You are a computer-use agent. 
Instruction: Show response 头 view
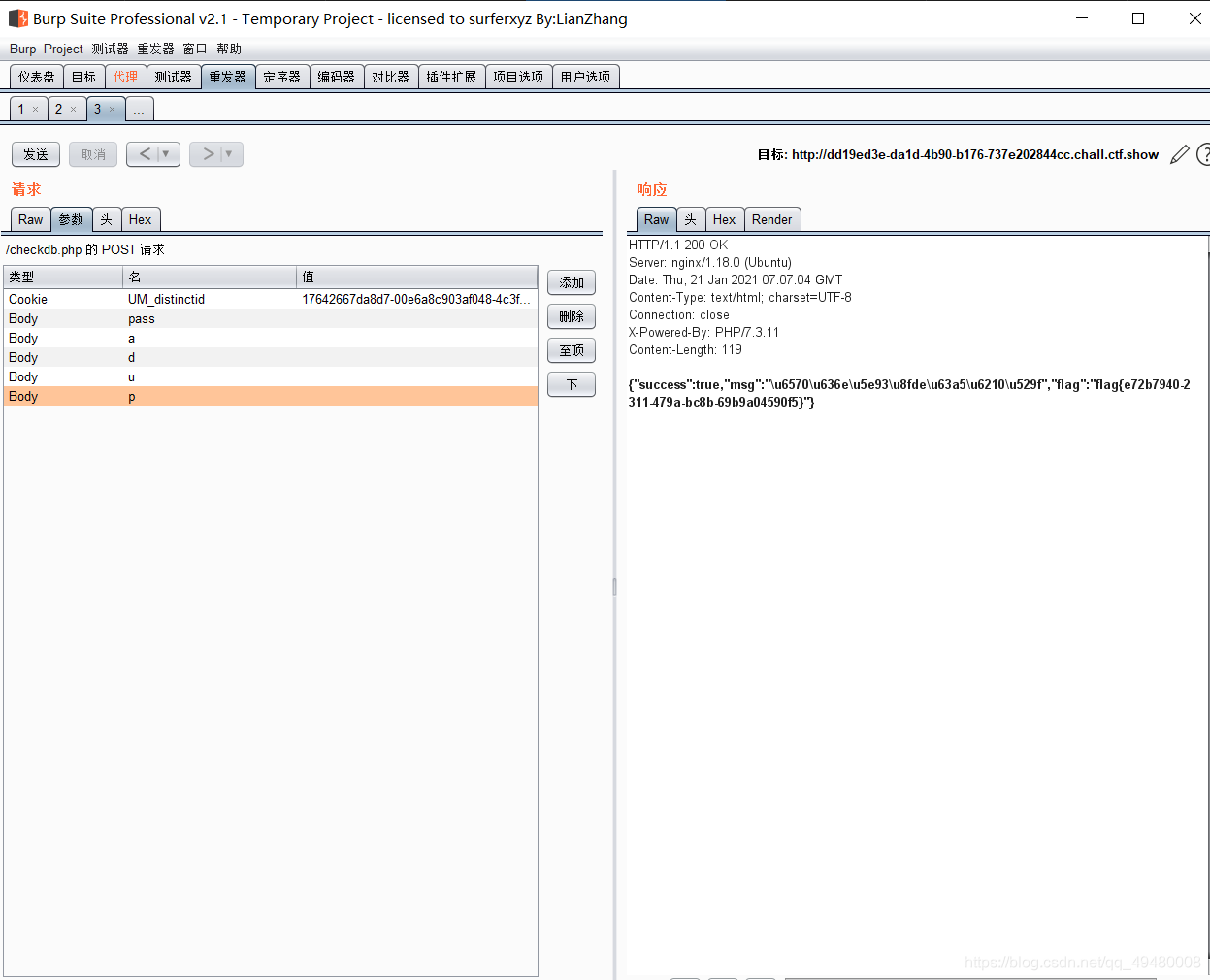click(691, 219)
